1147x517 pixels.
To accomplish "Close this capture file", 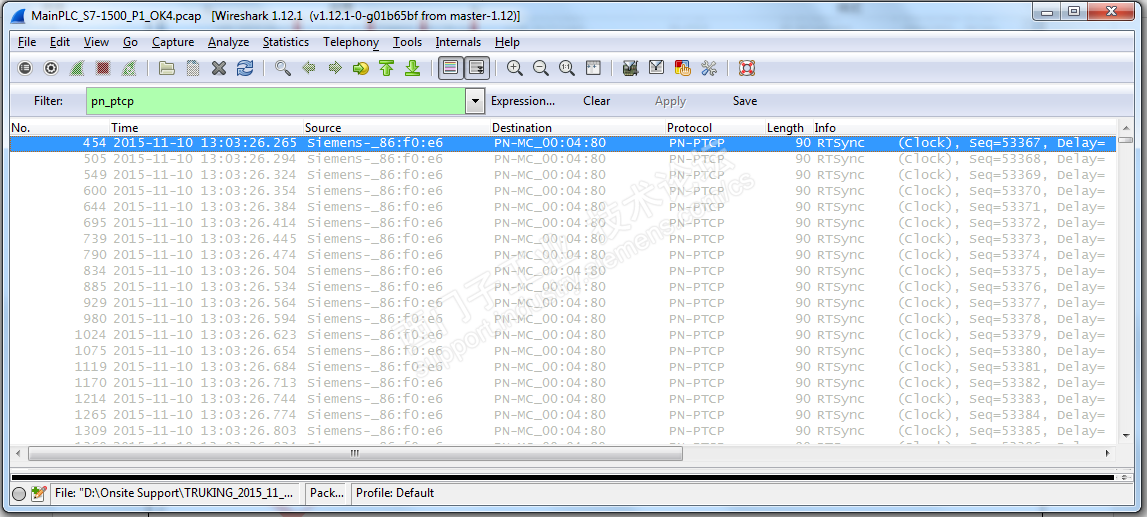I will click(x=219, y=68).
